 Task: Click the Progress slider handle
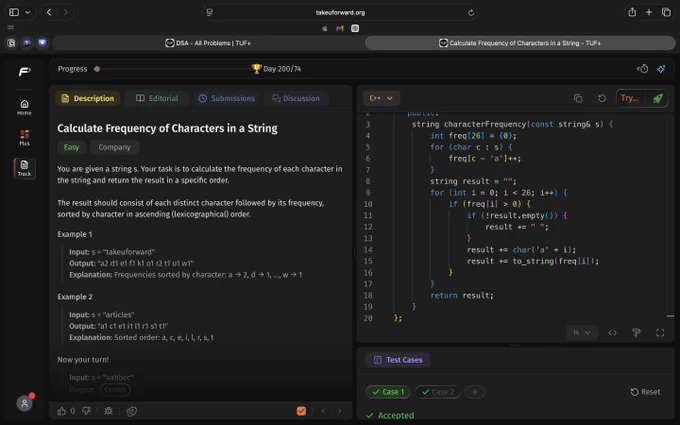pos(97,69)
